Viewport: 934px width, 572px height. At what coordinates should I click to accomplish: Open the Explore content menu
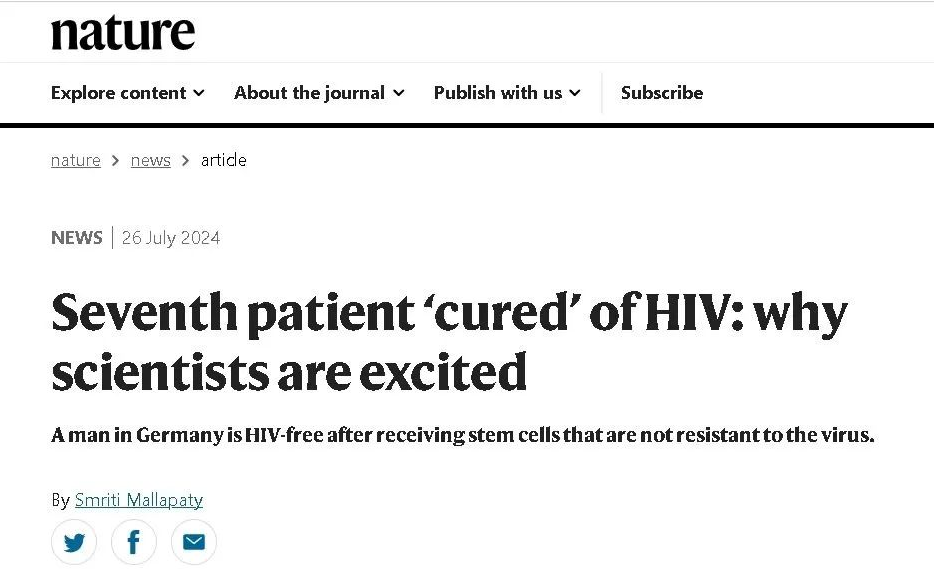pyautogui.click(x=128, y=93)
